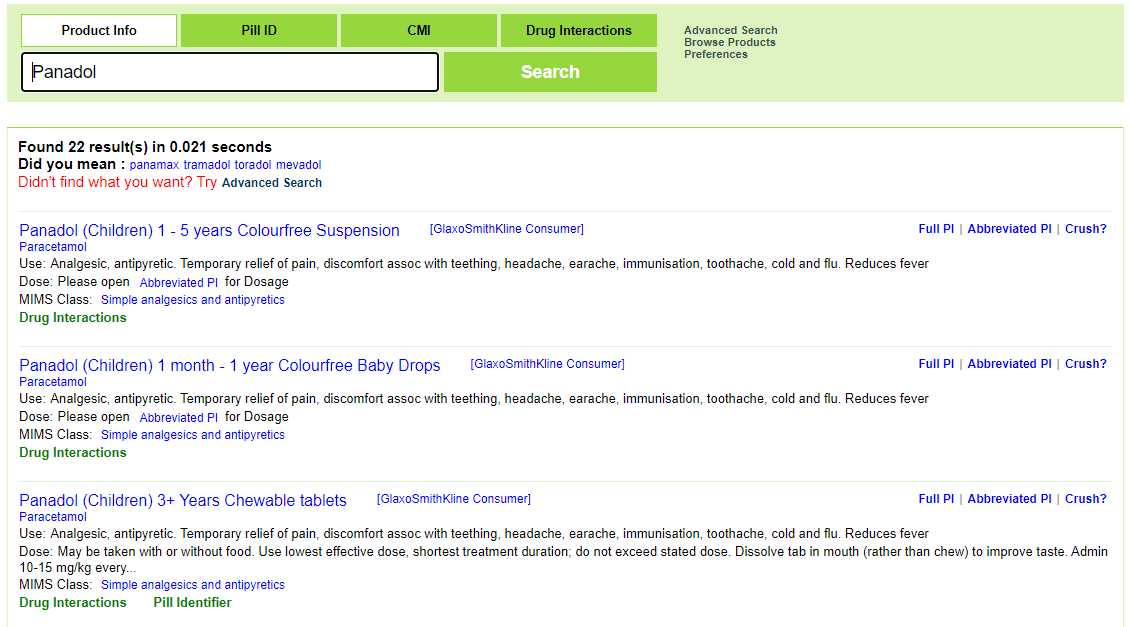This screenshot has height=627, width=1130.
Task: Click the Search button
Action: coord(549,71)
